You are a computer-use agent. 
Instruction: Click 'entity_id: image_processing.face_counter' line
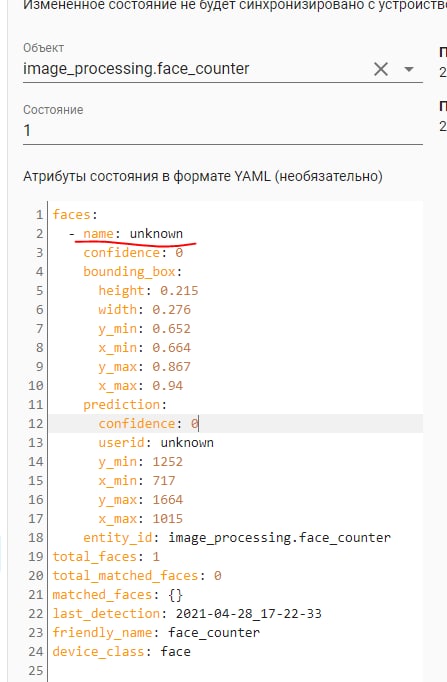(237, 538)
